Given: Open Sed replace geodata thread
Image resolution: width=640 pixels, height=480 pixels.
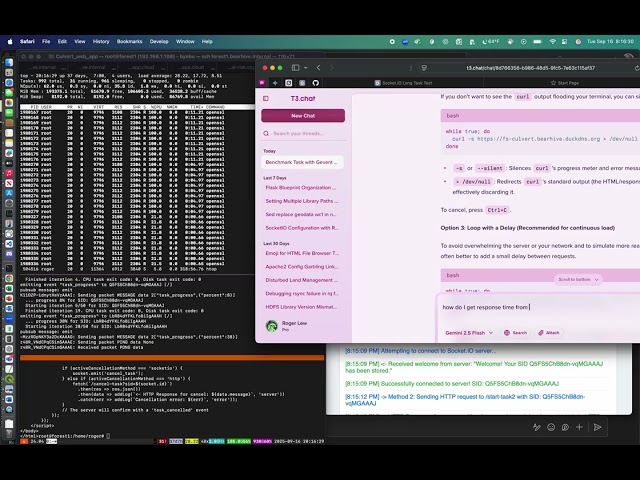Looking at the screenshot, I should (302, 215).
